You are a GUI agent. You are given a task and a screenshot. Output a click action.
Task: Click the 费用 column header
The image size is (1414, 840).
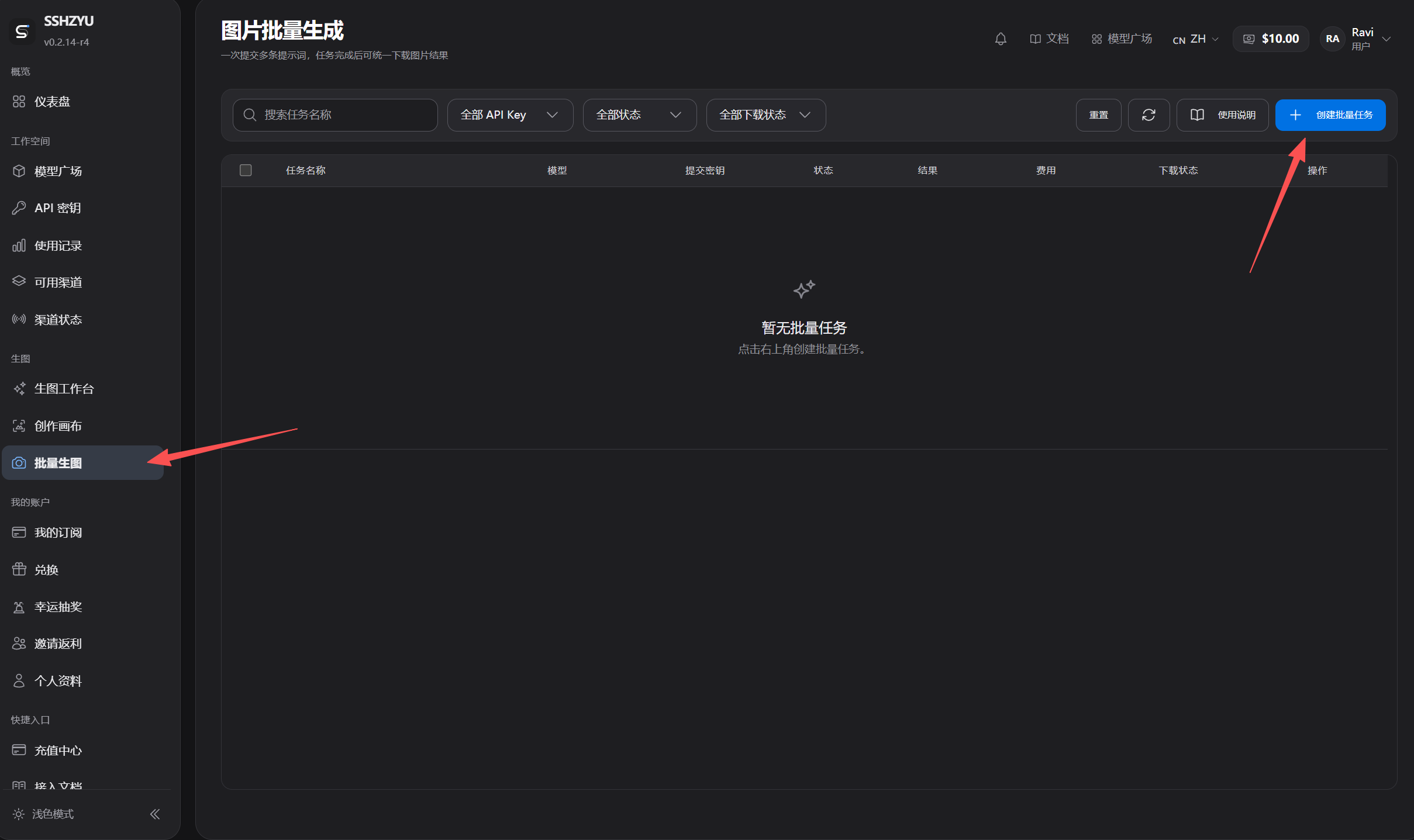click(x=1046, y=170)
